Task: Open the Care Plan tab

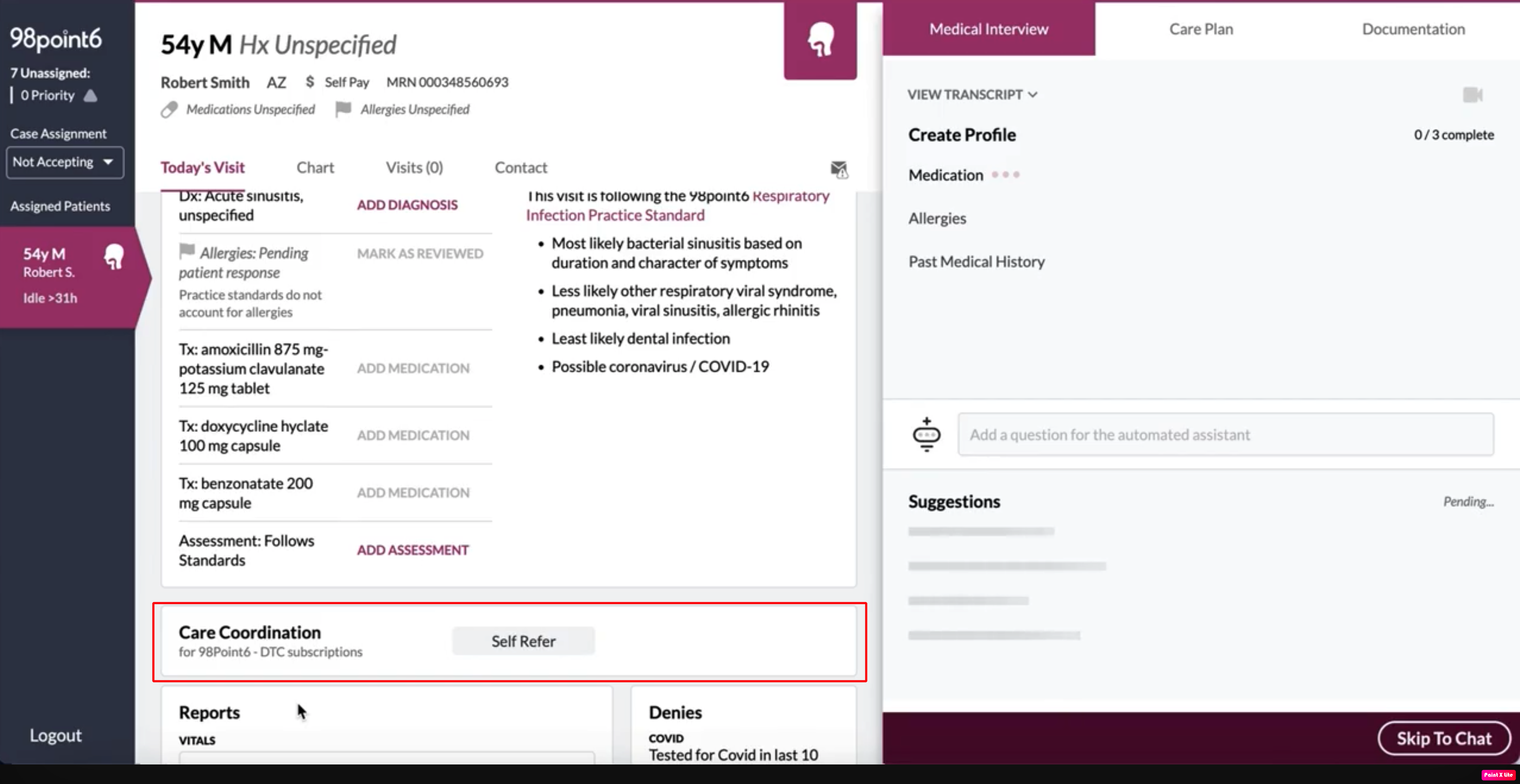Action: [x=1201, y=29]
